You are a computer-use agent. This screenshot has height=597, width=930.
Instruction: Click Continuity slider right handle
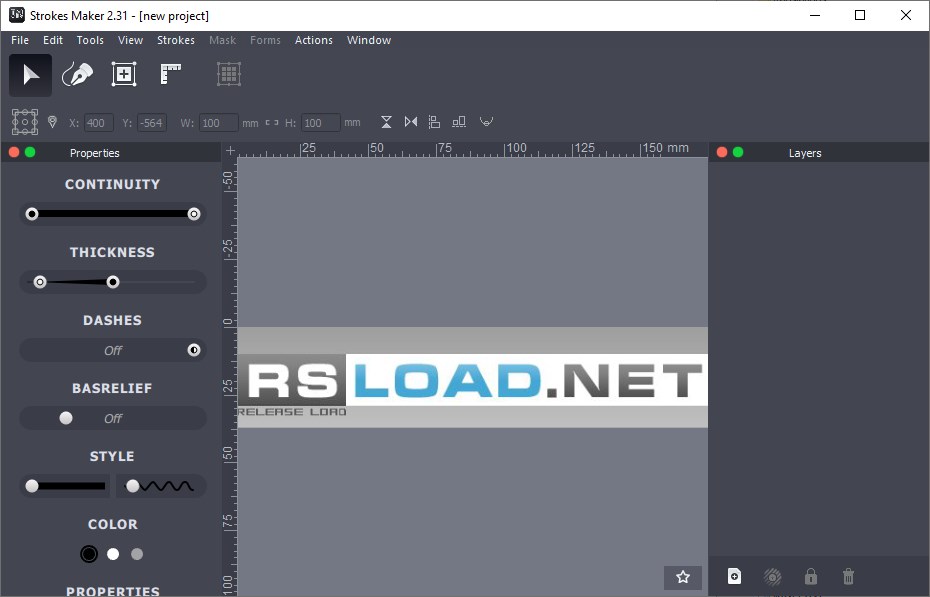click(194, 214)
